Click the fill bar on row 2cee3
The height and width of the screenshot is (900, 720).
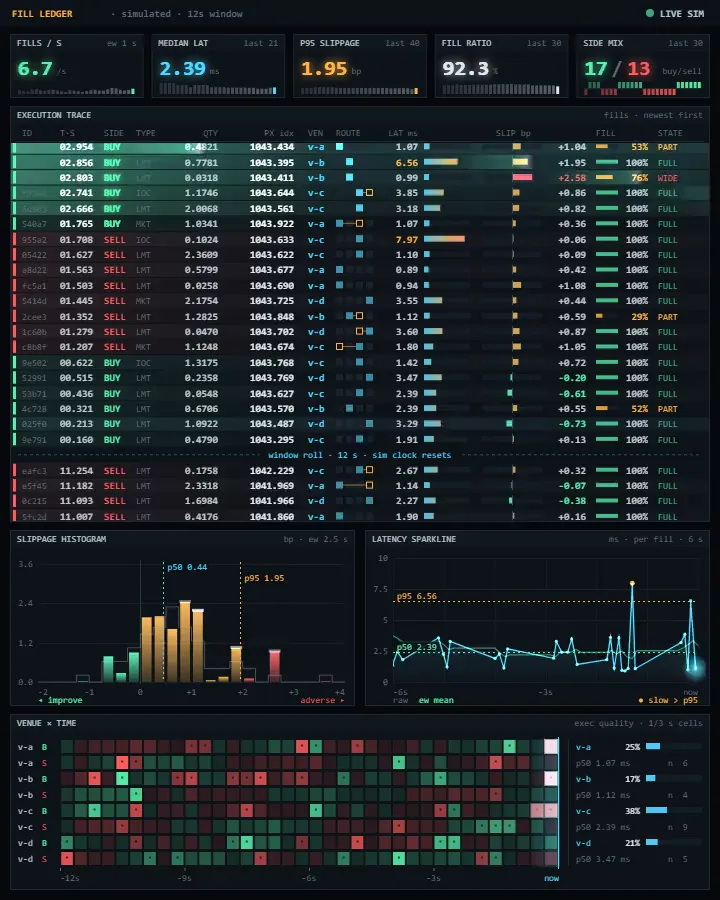pos(599,316)
